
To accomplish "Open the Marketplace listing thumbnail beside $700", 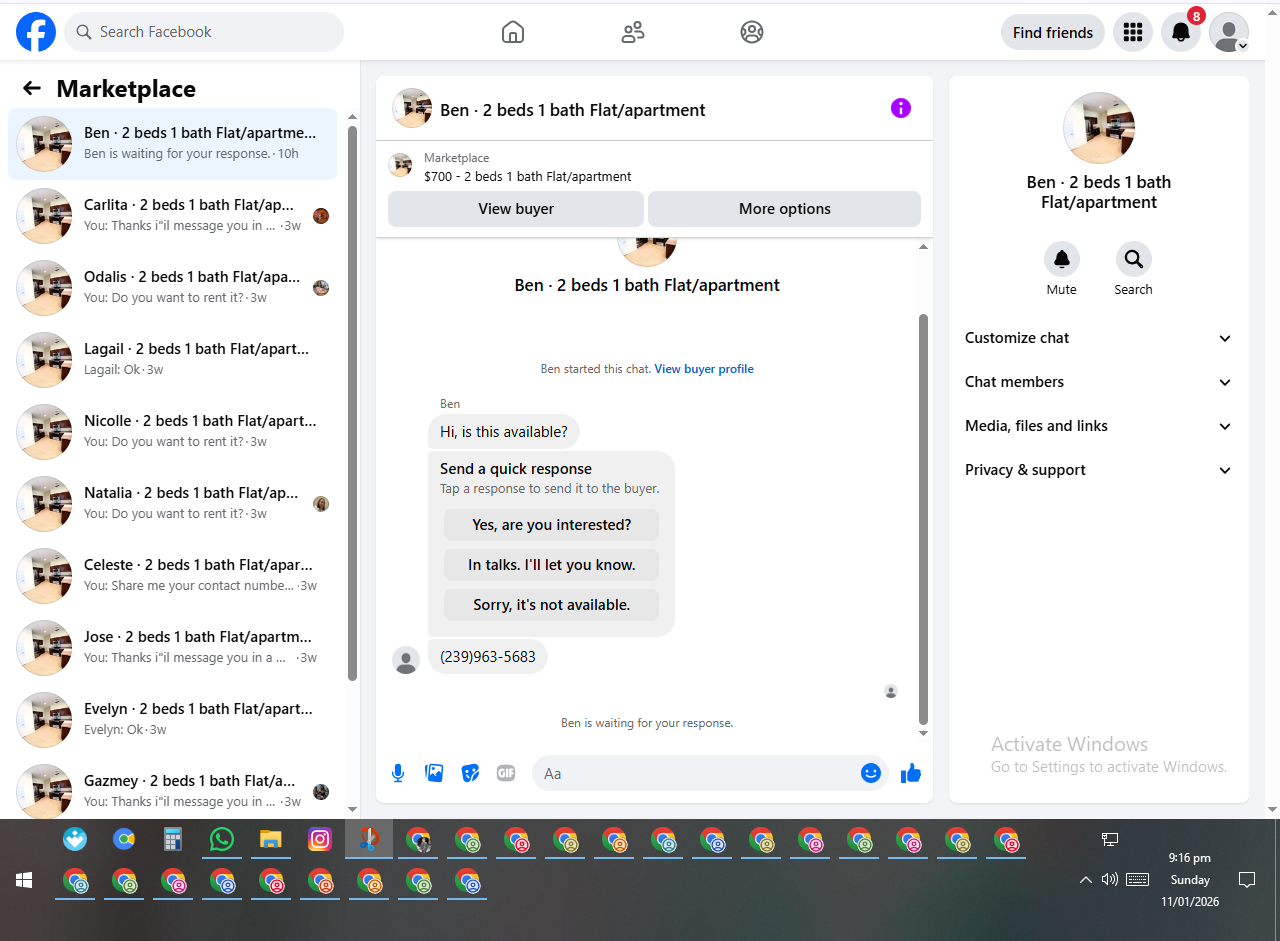I will pyautogui.click(x=400, y=166).
